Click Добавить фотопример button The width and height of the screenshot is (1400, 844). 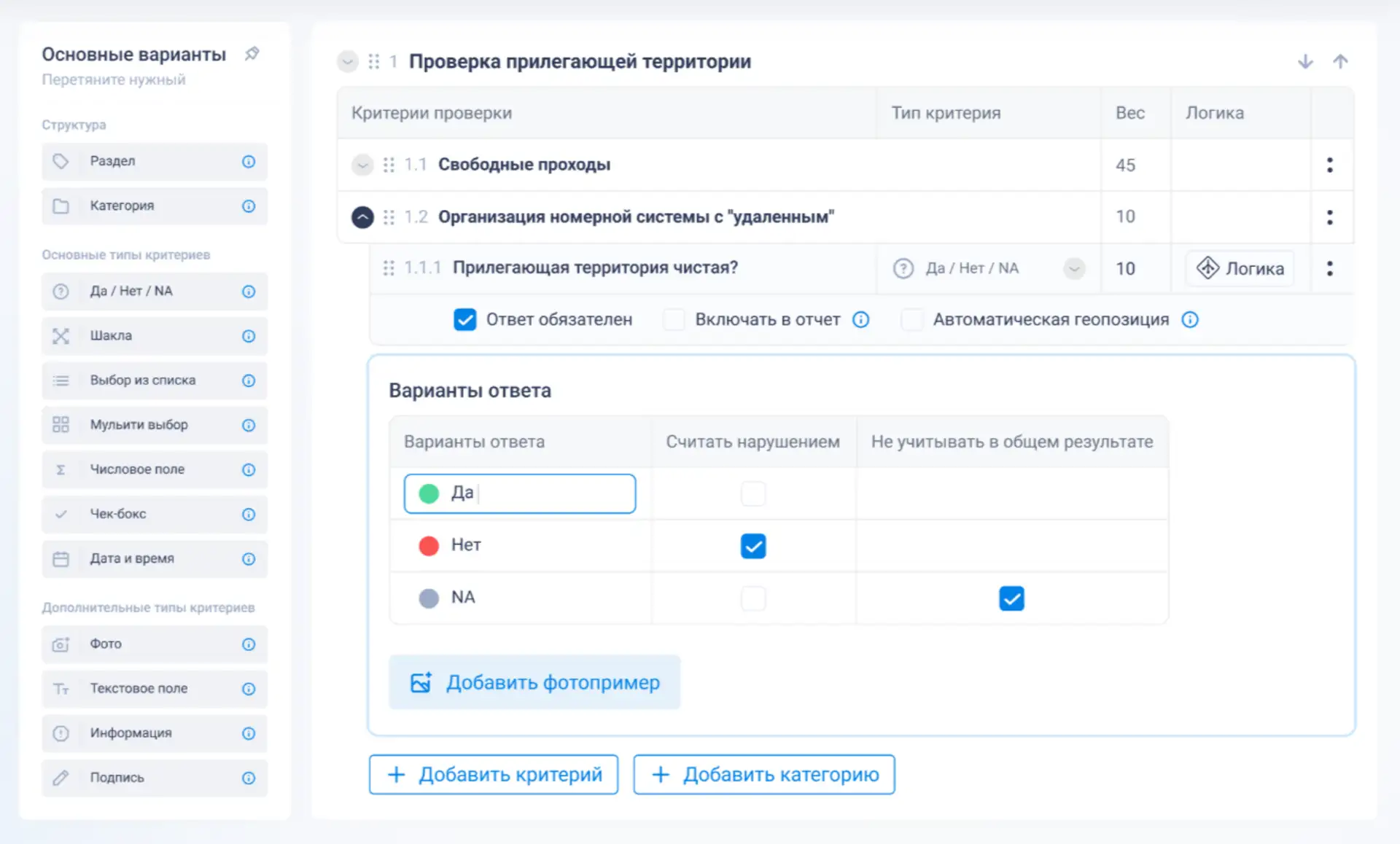(534, 682)
